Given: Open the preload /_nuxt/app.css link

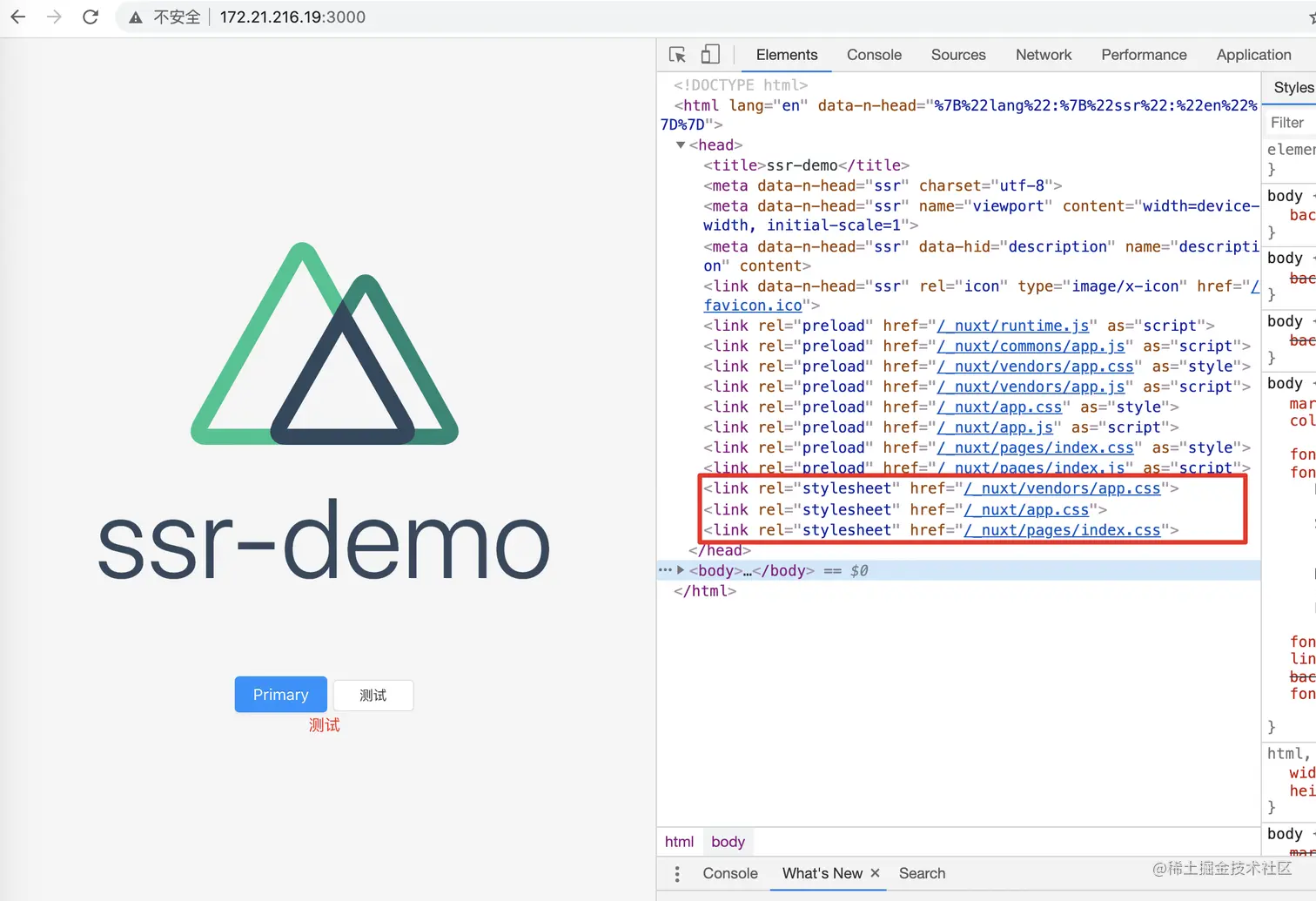Looking at the screenshot, I should click(x=1000, y=407).
